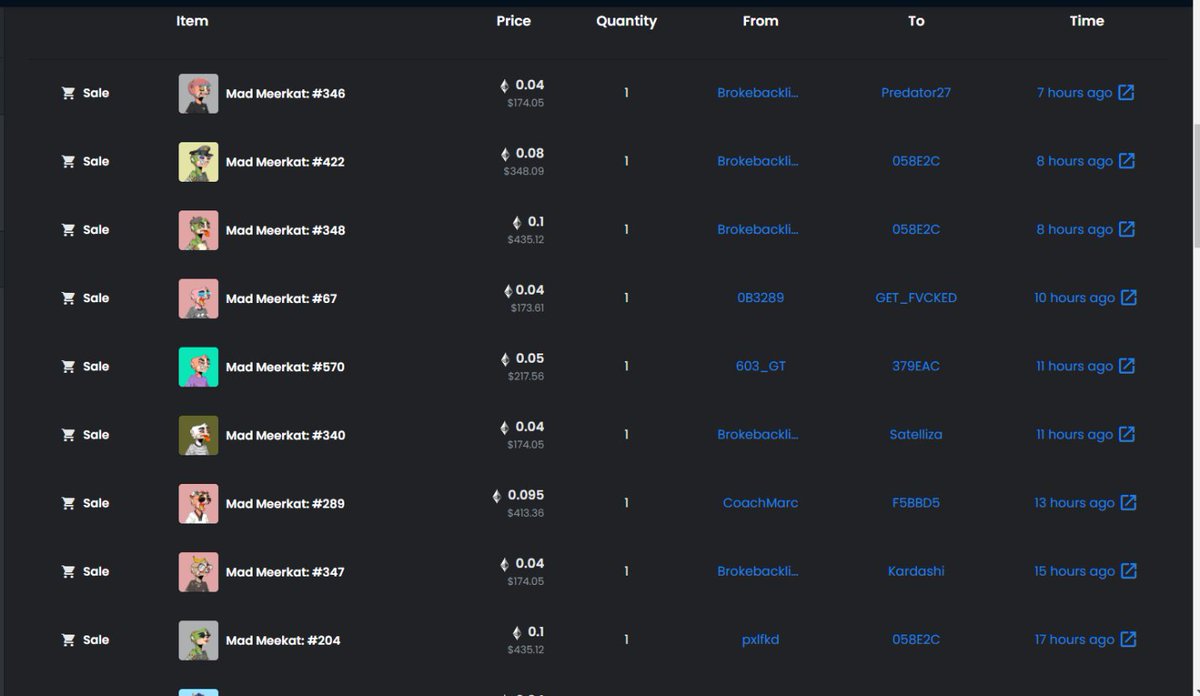Open buyer profile Predator27
Image resolution: width=1200 pixels, height=696 pixels.
pos(916,93)
